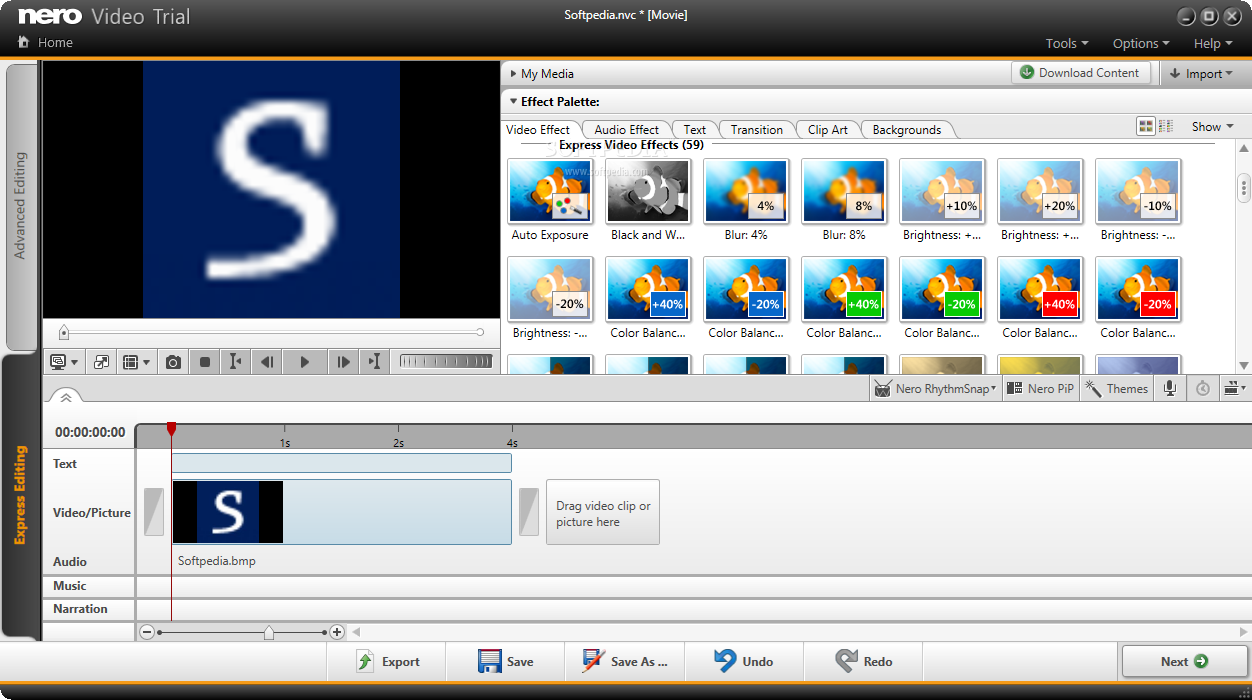The width and height of the screenshot is (1252, 700).
Task: Click the Export button
Action: click(387, 661)
